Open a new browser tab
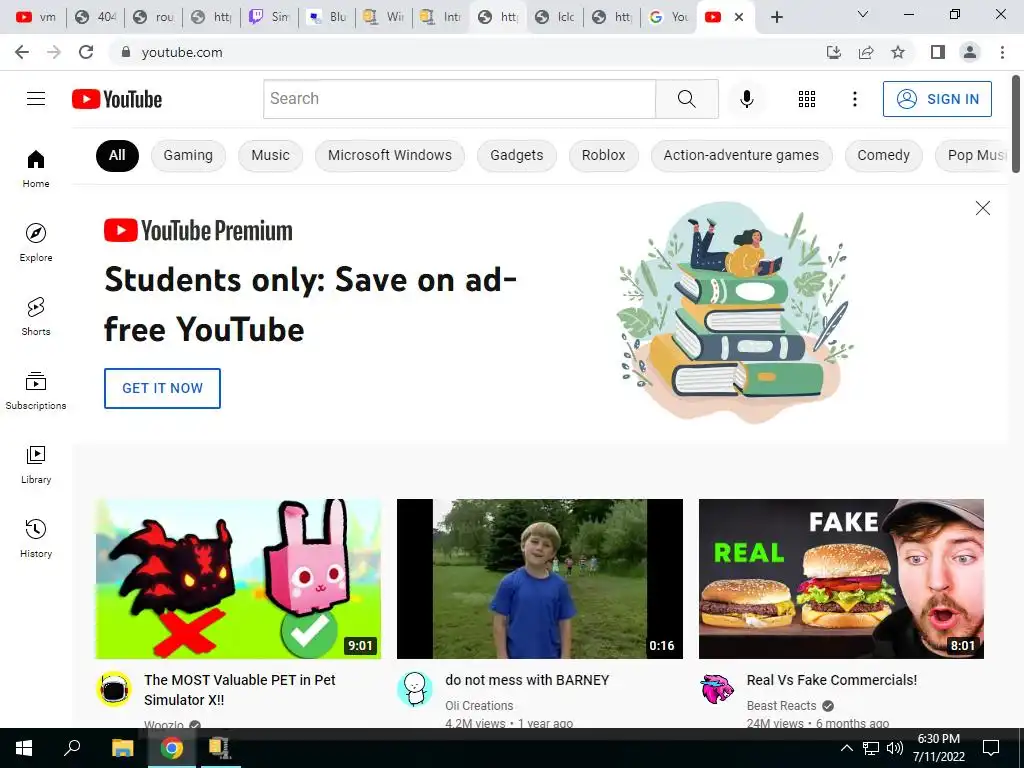 tap(776, 17)
